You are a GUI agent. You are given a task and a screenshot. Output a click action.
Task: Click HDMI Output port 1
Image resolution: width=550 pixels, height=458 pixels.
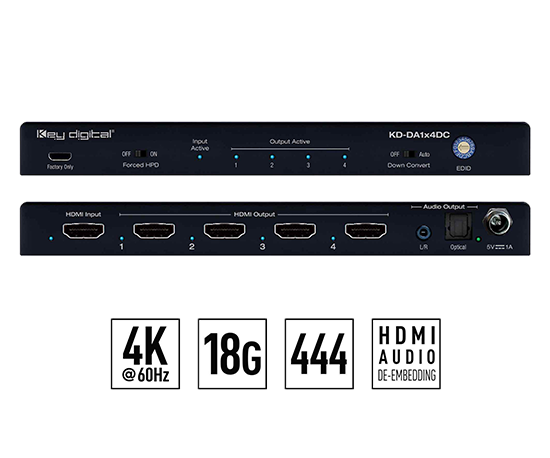154,231
